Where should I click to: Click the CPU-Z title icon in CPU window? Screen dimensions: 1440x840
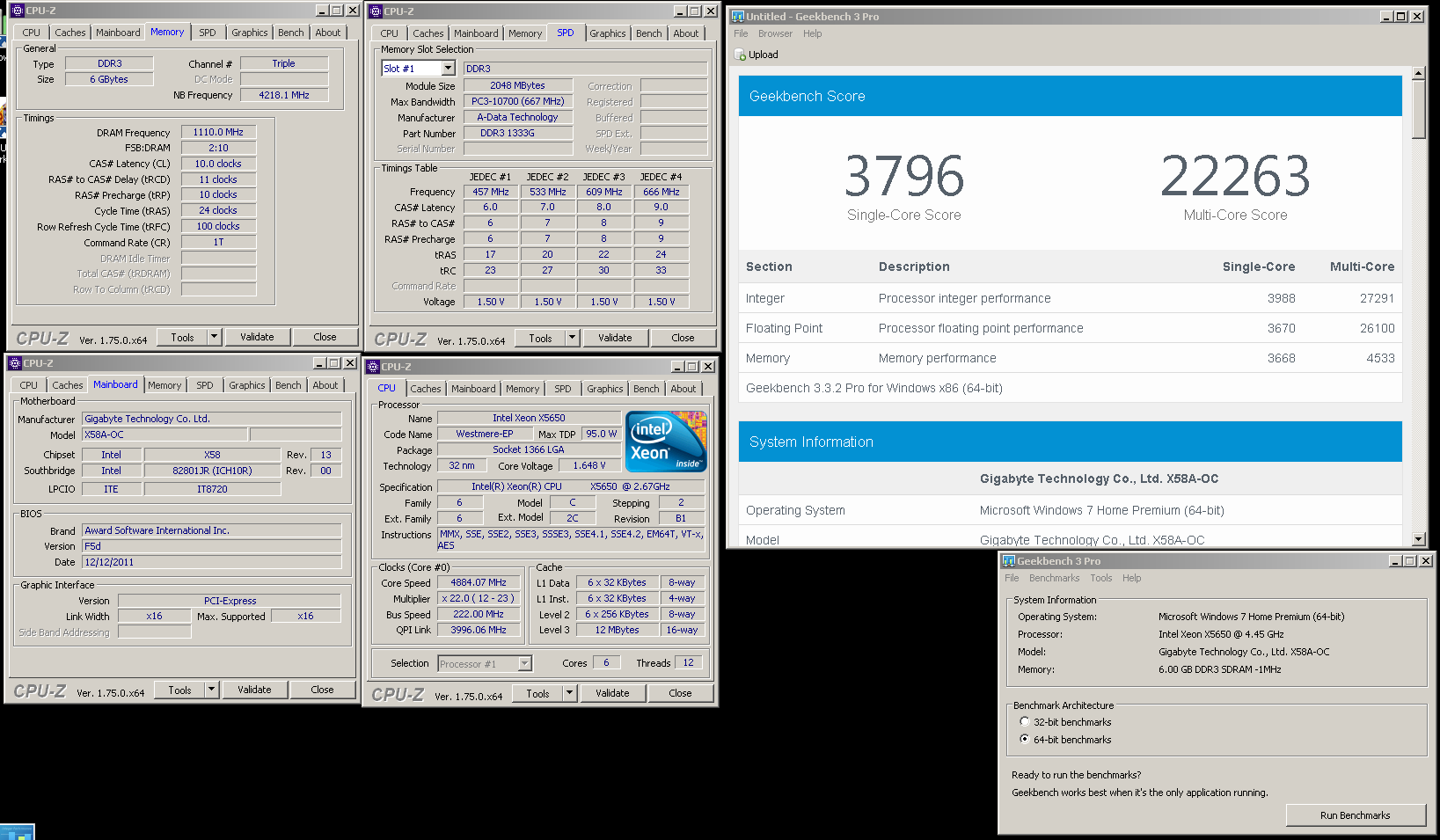tap(373, 366)
